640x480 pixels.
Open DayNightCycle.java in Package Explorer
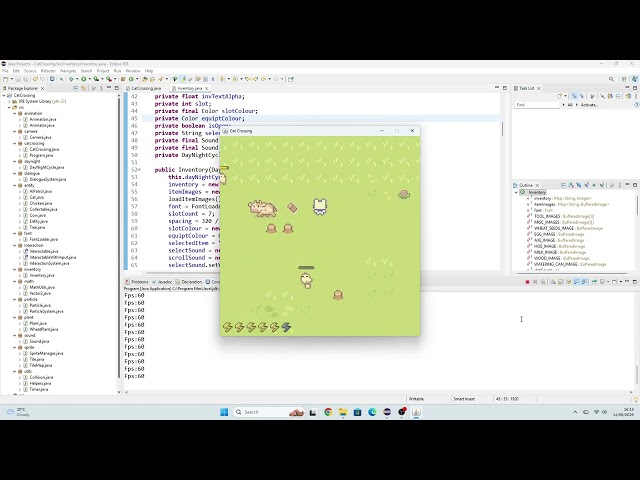(x=47, y=167)
